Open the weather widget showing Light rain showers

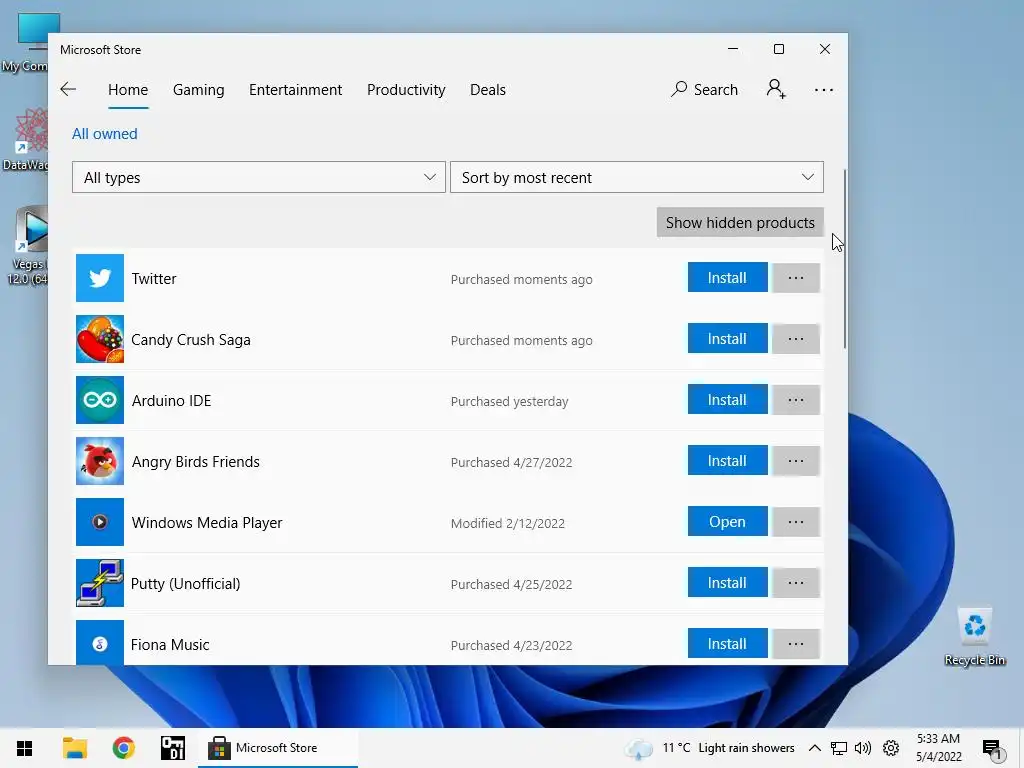[x=710, y=748]
